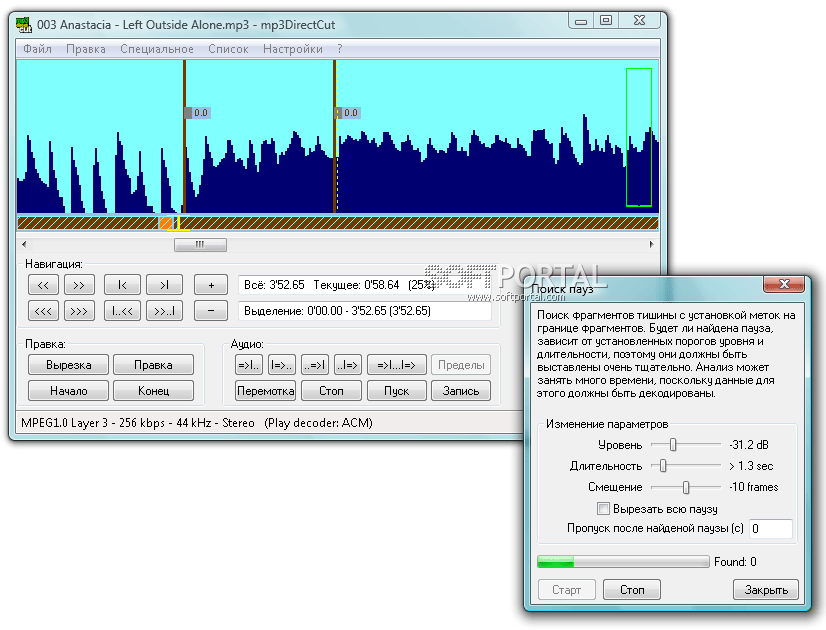Click the green selection rectangle in waveform

tap(639, 137)
